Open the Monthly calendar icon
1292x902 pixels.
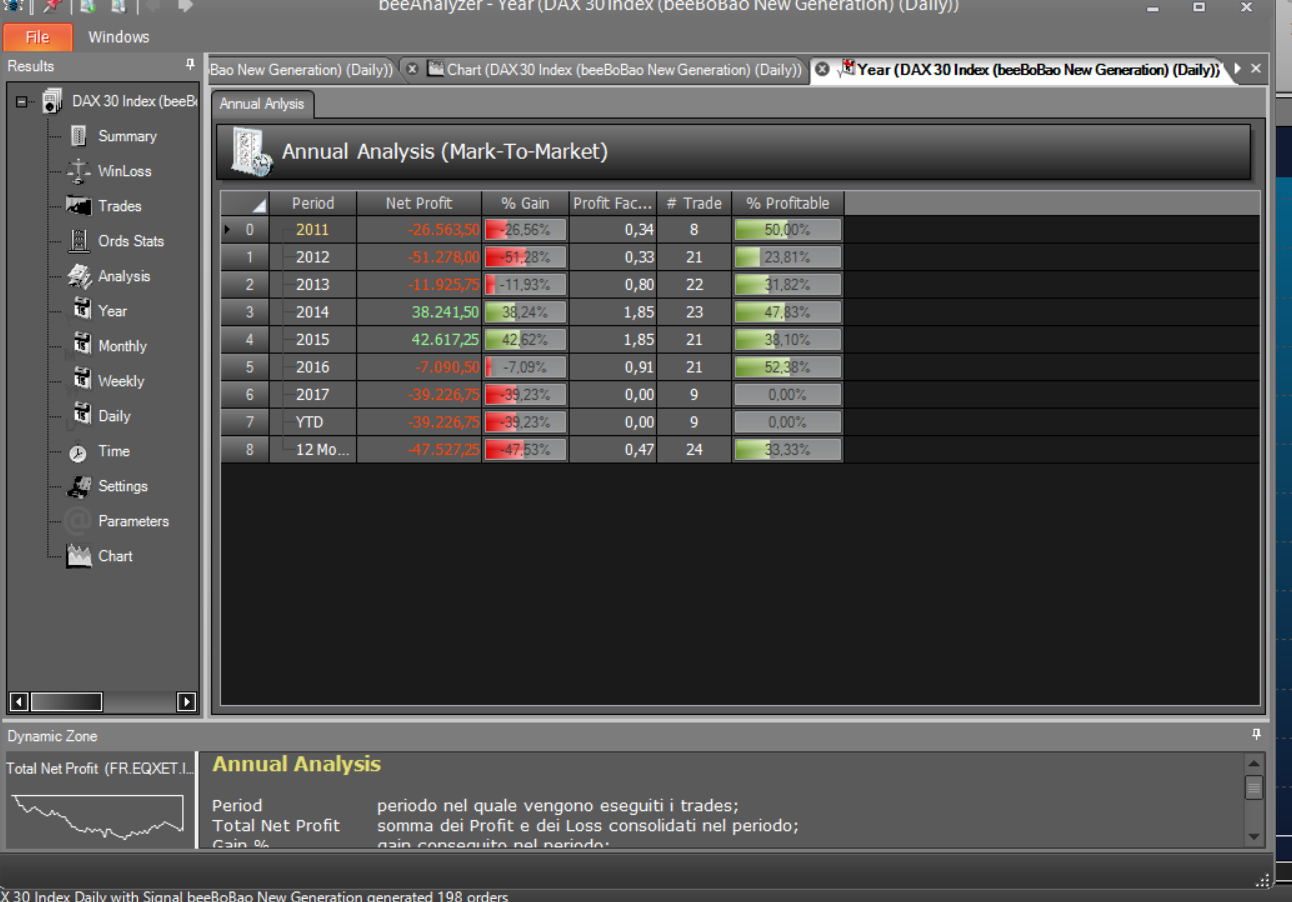coord(82,346)
